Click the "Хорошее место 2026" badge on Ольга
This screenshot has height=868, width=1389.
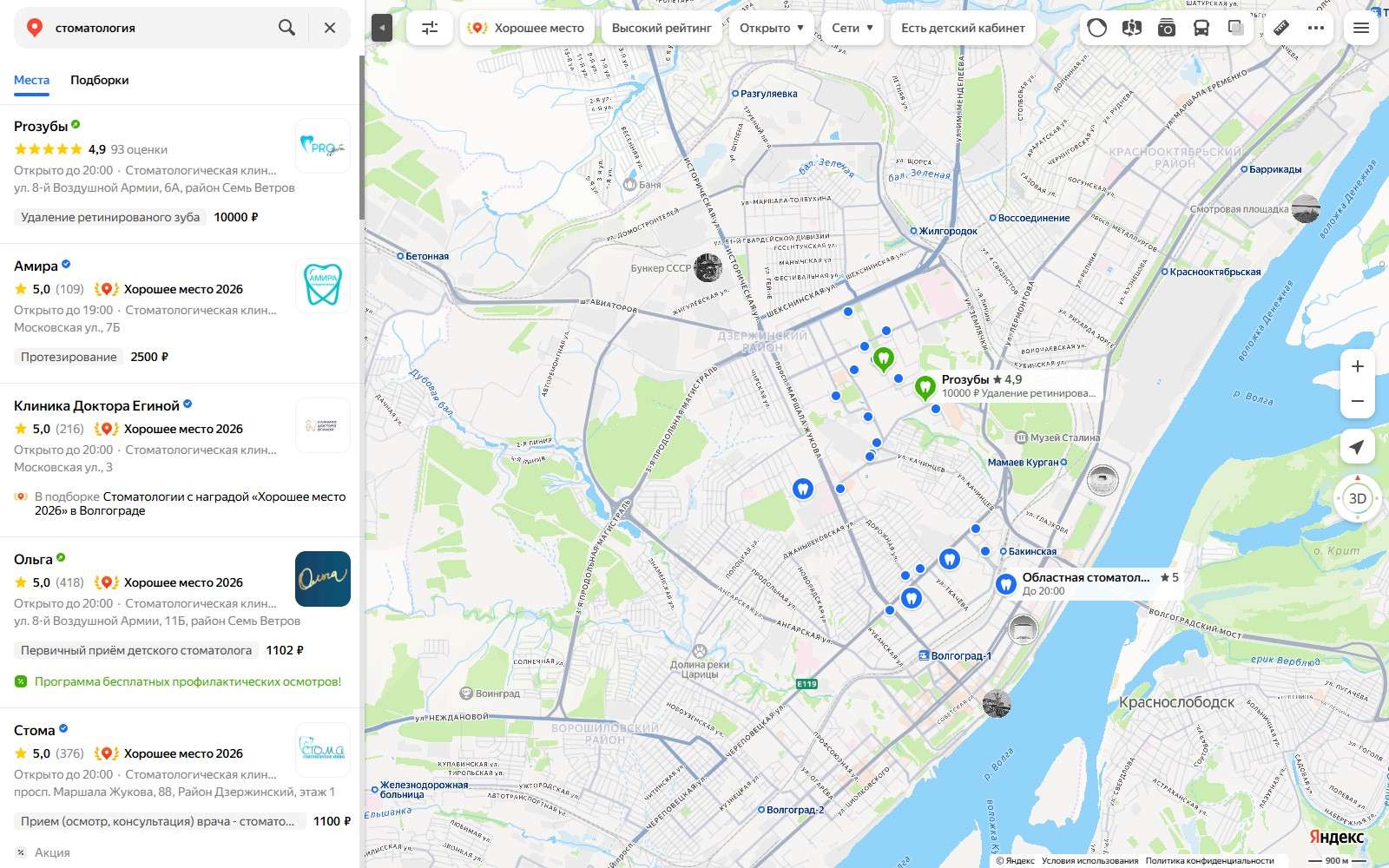[168, 582]
